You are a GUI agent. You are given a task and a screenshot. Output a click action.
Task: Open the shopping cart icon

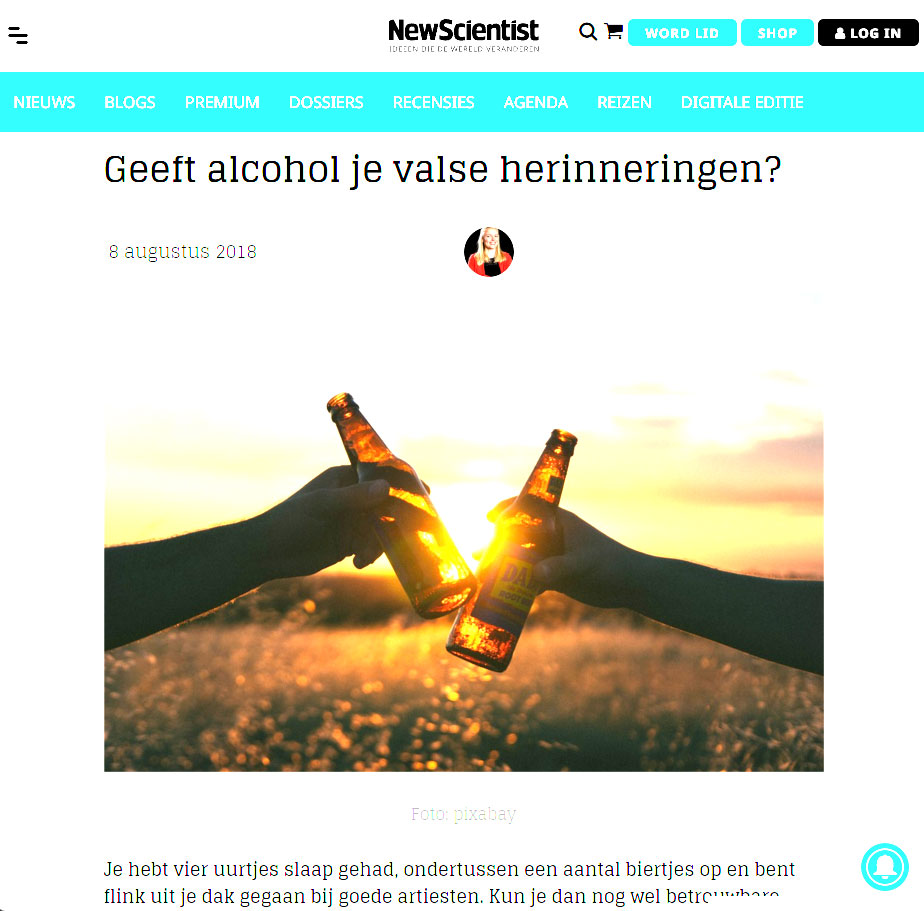coord(613,31)
